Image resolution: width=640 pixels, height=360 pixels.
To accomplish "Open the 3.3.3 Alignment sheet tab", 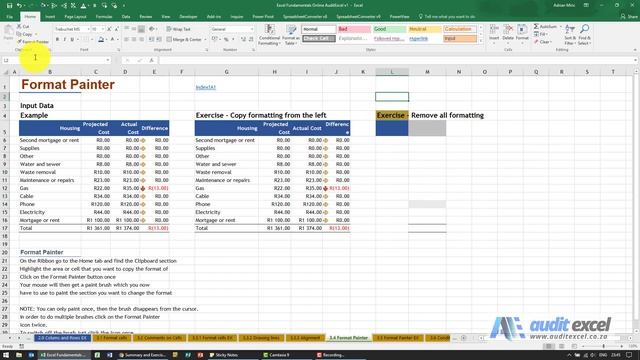I will coord(305,338).
